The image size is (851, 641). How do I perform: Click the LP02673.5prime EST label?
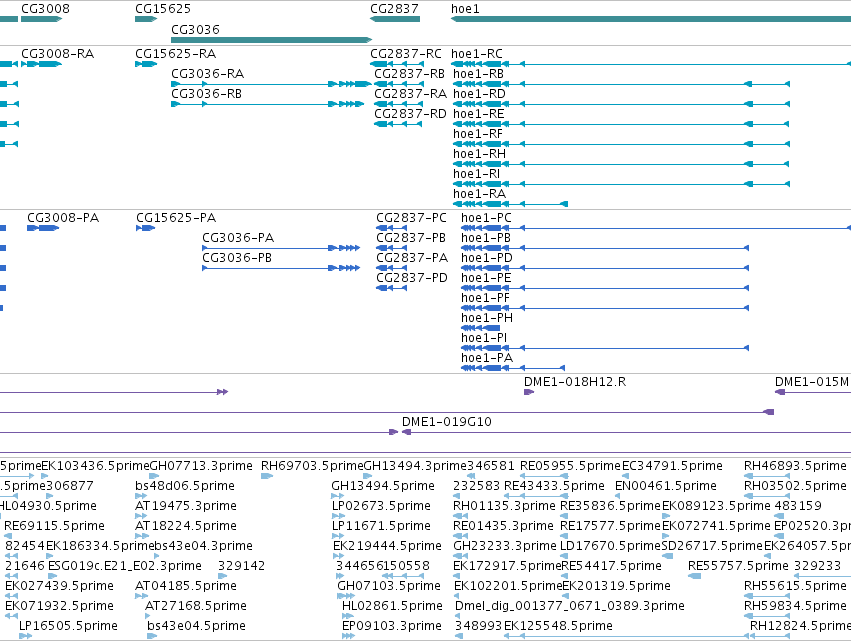[x=381, y=506]
